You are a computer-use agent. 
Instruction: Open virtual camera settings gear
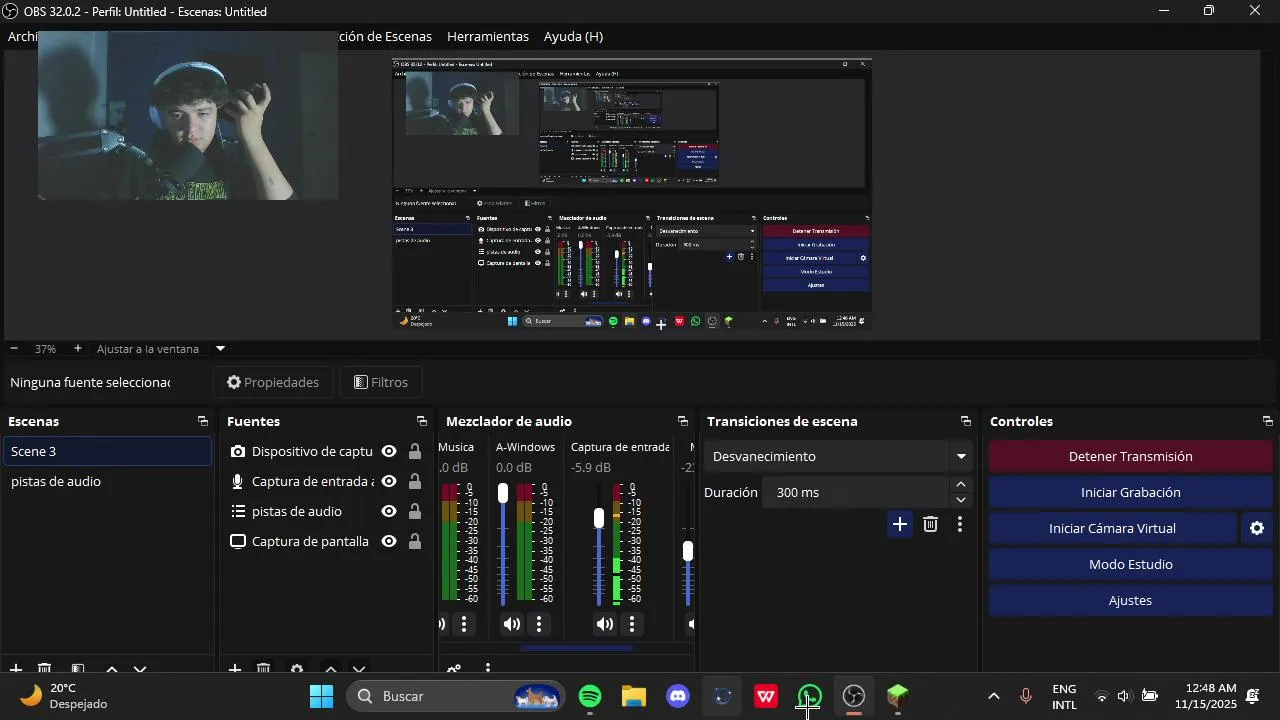click(x=1257, y=528)
